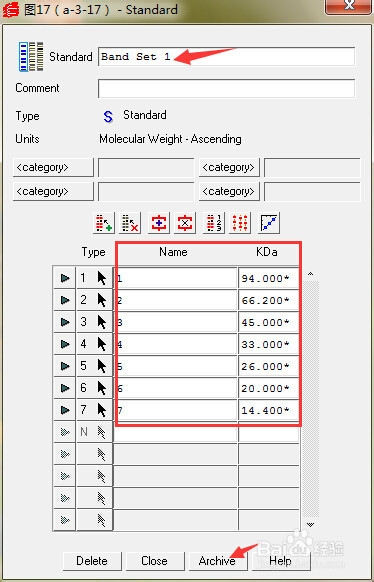Viewport: 374px width, 582px height.
Task: Click the delete band toolbar icon
Action: pyautogui.click(x=130, y=223)
